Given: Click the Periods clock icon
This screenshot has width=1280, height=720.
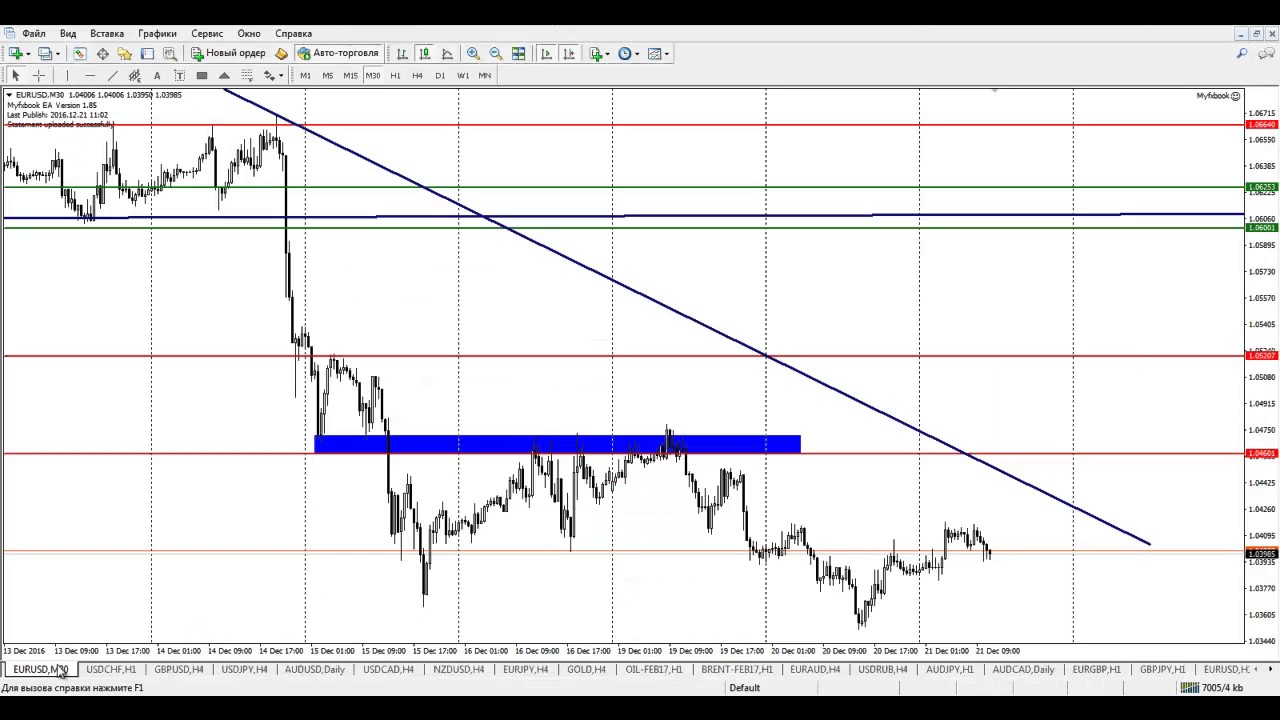Looking at the screenshot, I should 624,53.
